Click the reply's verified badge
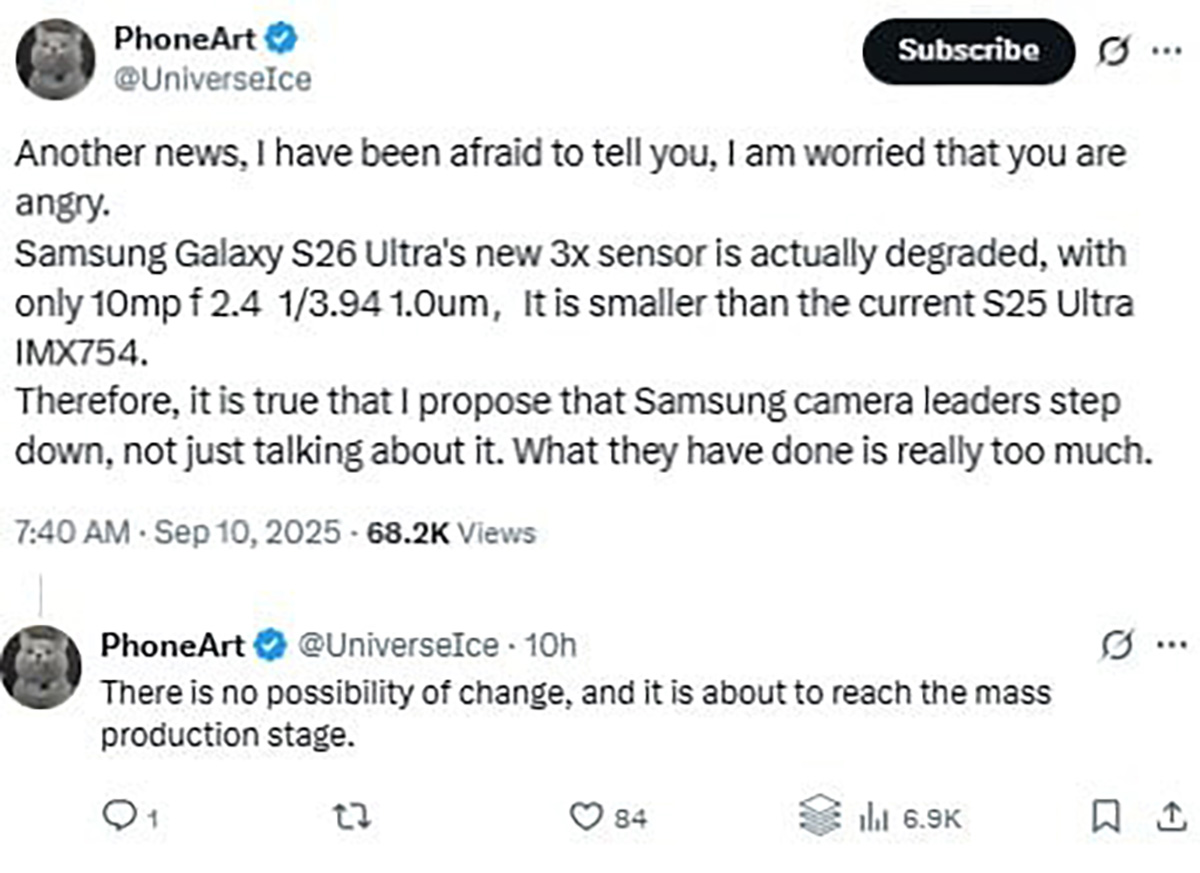This screenshot has height=873, width=1200. tap(268, 646)
